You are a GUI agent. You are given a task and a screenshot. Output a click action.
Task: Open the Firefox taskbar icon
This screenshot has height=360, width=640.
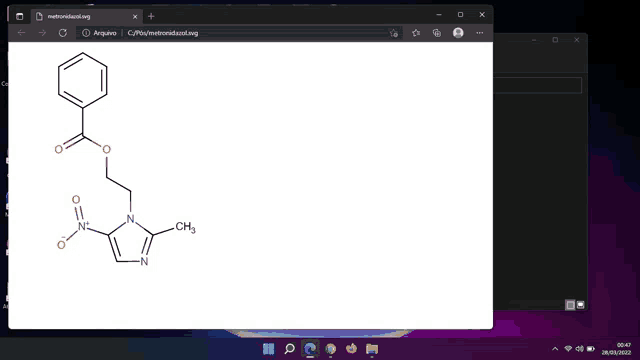(x=351, y=349)
